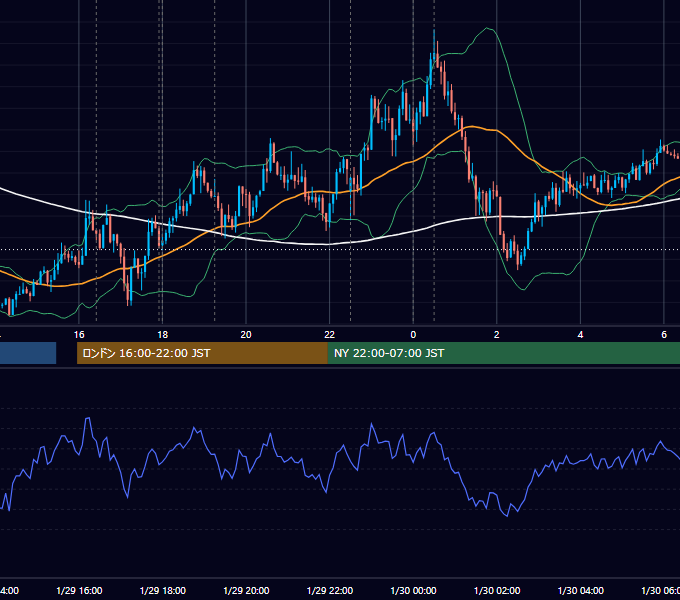The image size is (680, 600).
Task: Click the 1/30 00:00 bottom axis label
Action: click(413, 590)
